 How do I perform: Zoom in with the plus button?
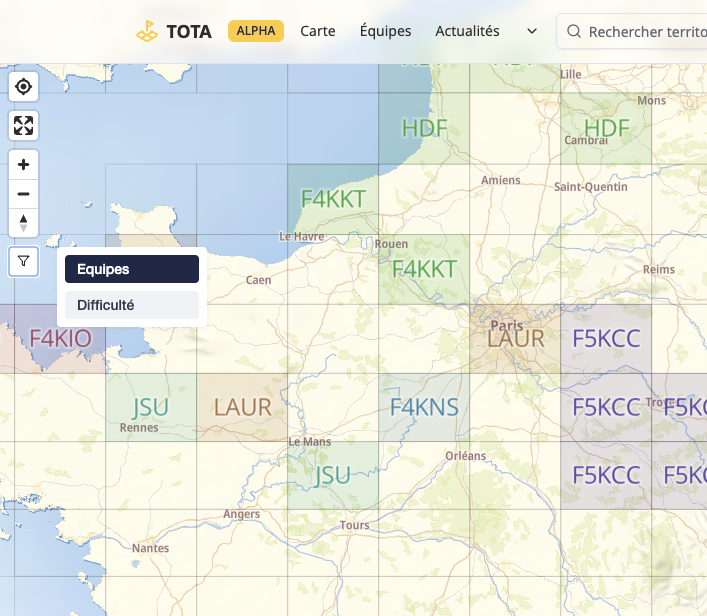[24, 164]
